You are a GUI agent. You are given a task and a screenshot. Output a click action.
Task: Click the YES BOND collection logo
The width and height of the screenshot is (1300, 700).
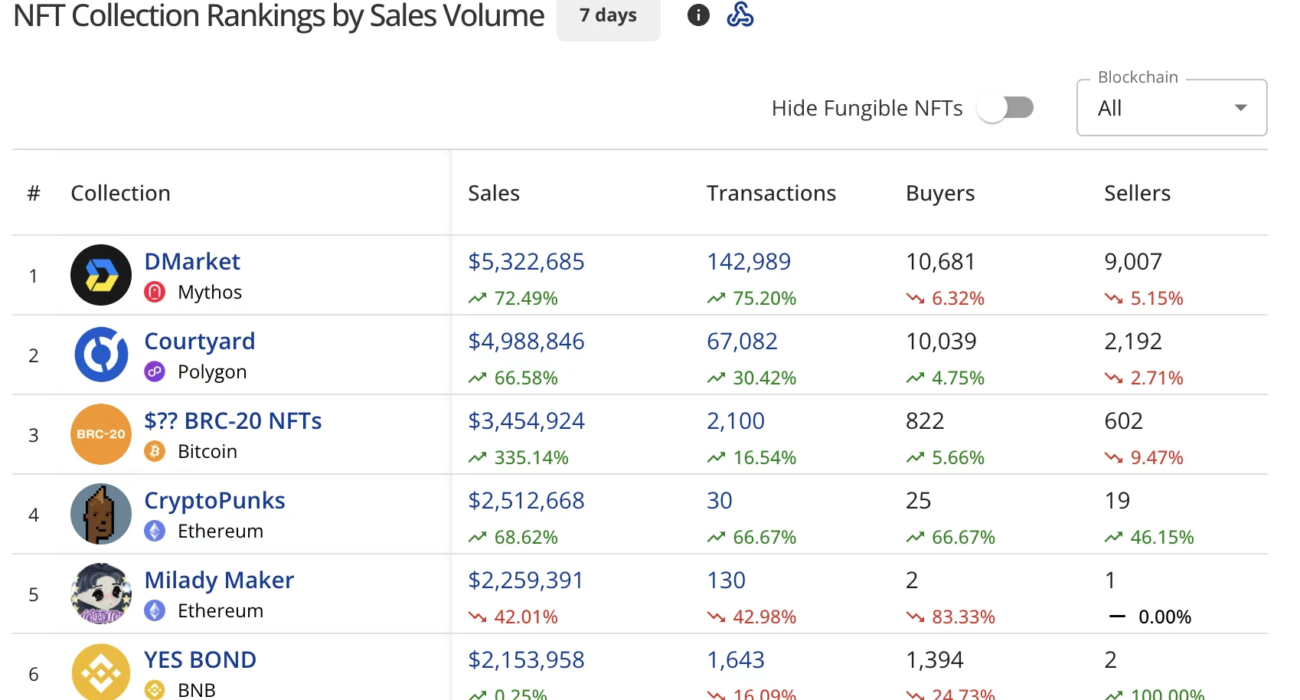(101, 672)
